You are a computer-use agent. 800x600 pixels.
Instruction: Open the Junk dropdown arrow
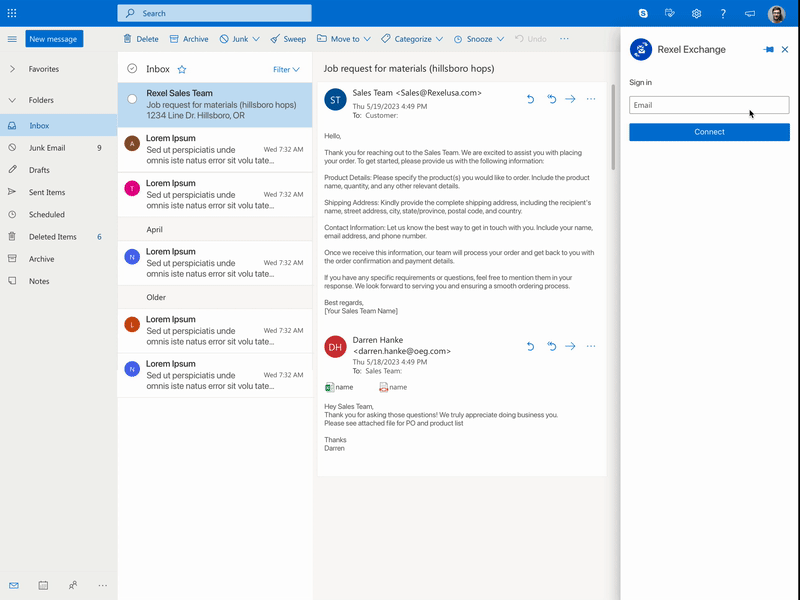pos(256,39)
